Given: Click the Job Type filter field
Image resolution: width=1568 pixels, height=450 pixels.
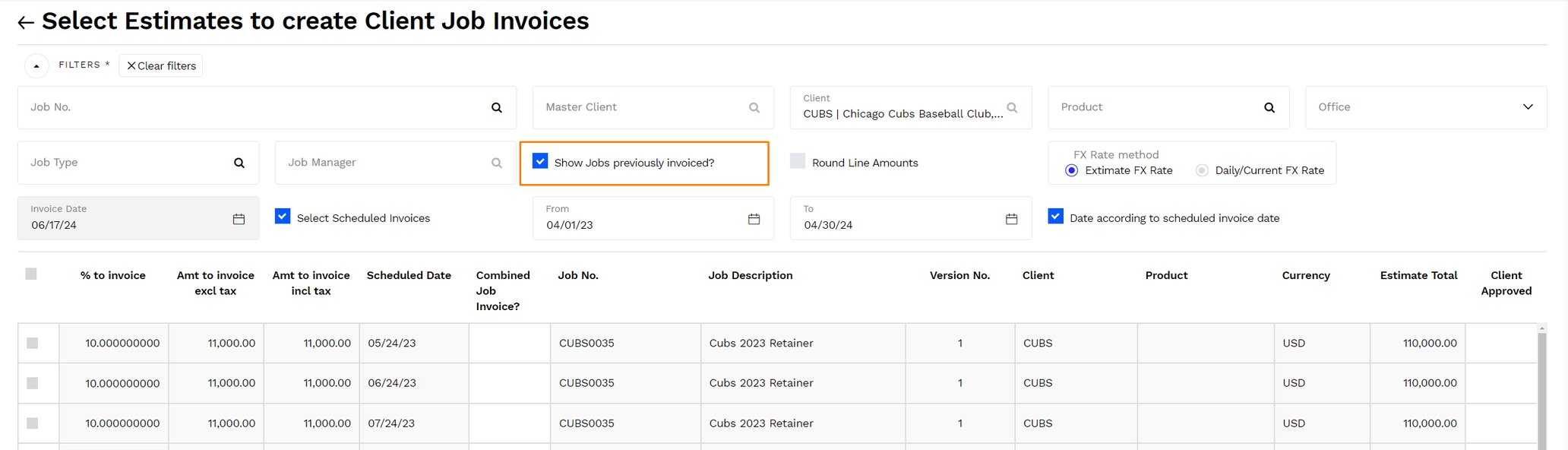Looking at the screenshot, I should (x=138, y=163).
